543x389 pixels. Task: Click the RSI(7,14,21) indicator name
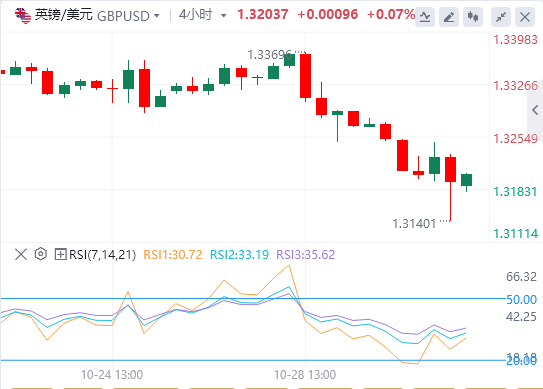(x=103, y=255)
